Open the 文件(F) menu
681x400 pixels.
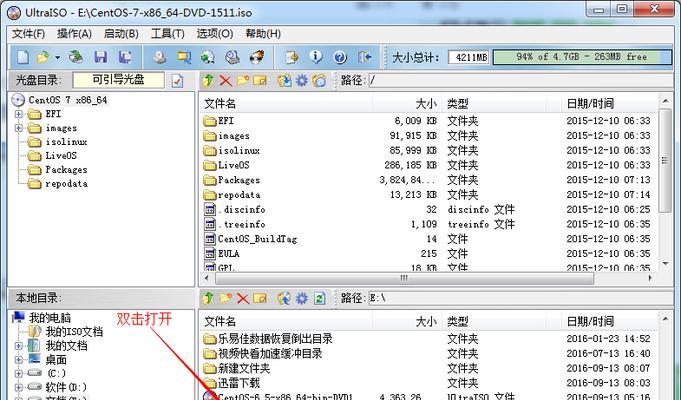point(28,33)
